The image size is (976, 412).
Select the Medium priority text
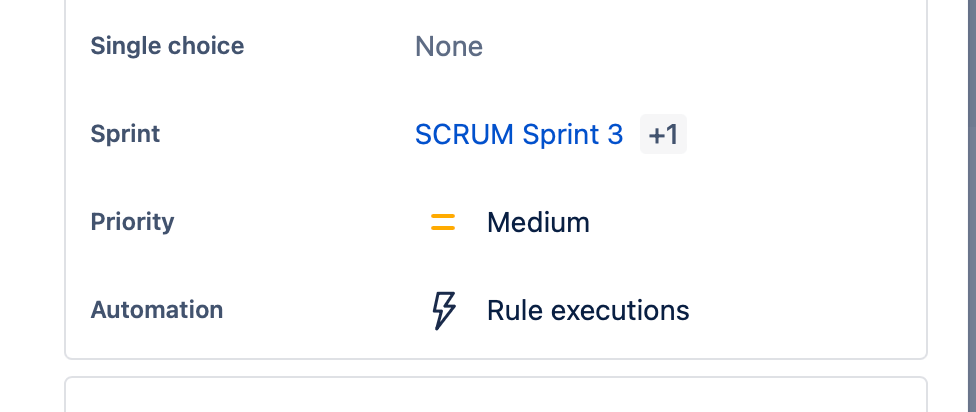538,222
